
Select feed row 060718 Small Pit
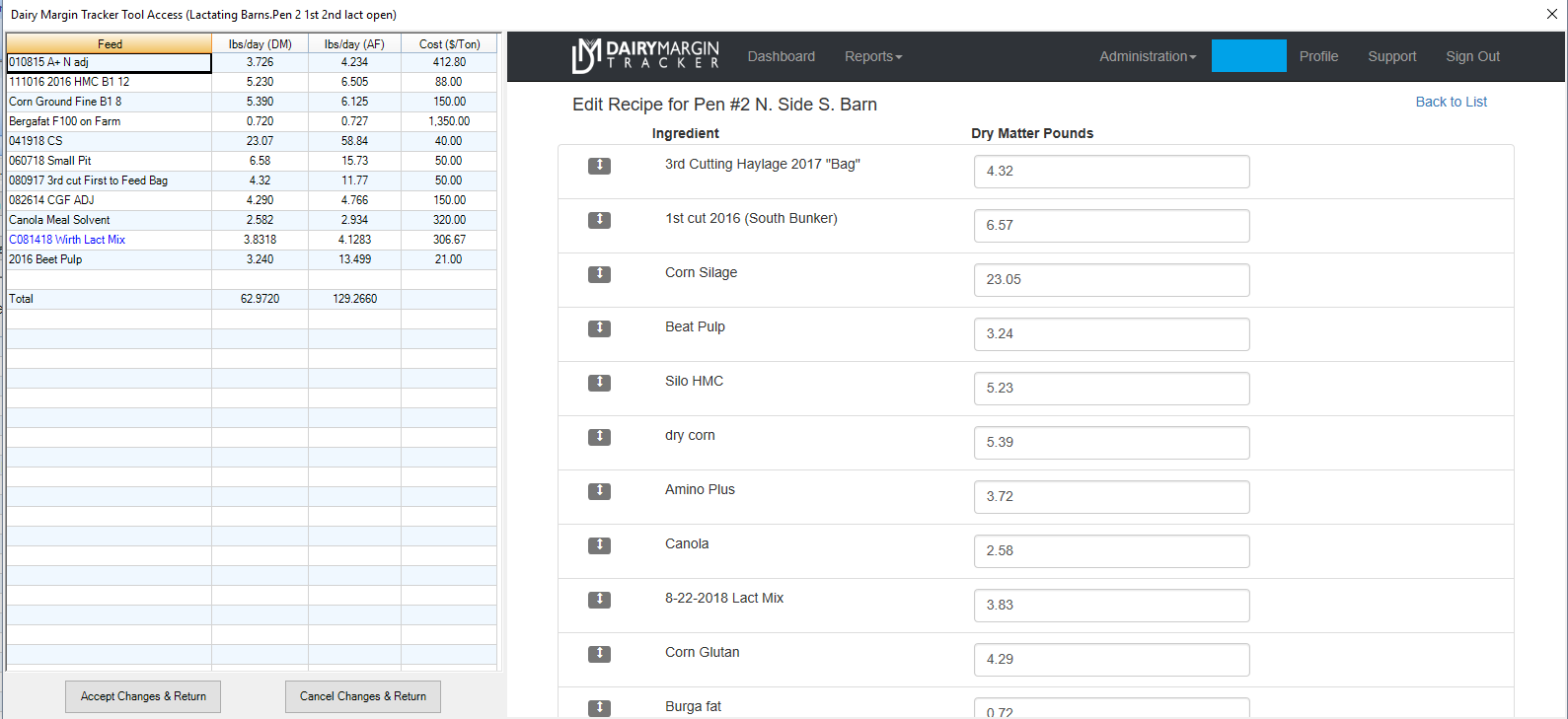coord(109,161)
